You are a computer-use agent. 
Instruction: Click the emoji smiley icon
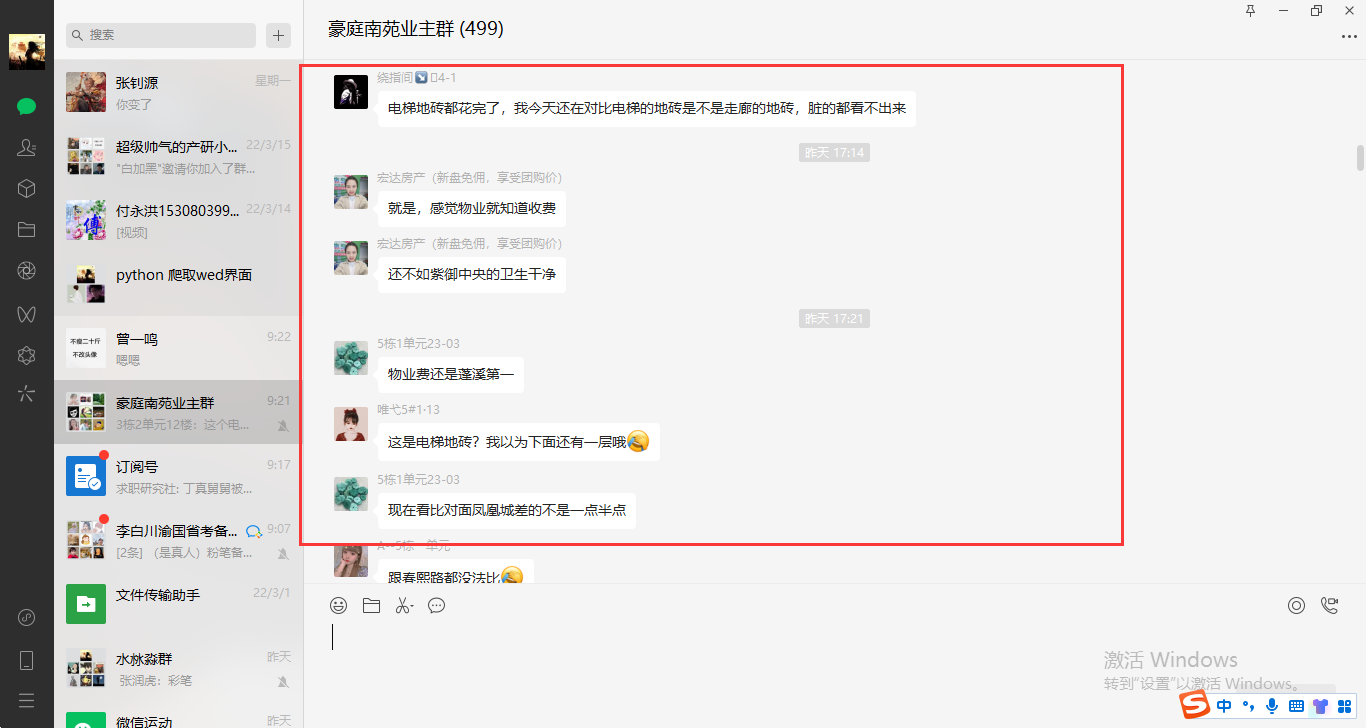tap(339, 605)
